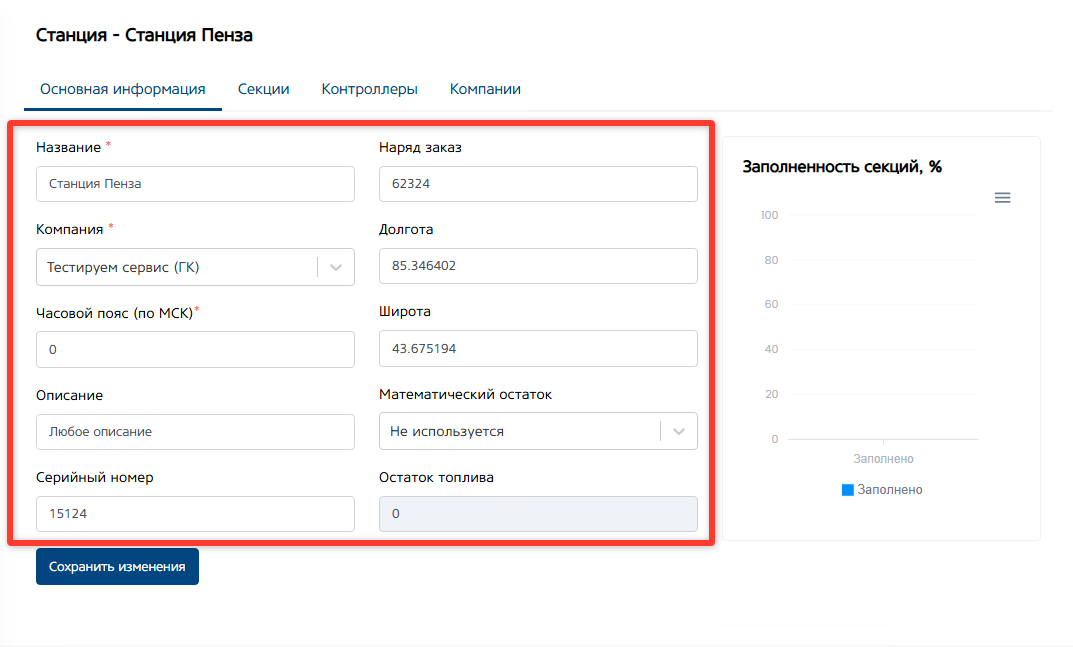Click the Название input field

point(195,184)
